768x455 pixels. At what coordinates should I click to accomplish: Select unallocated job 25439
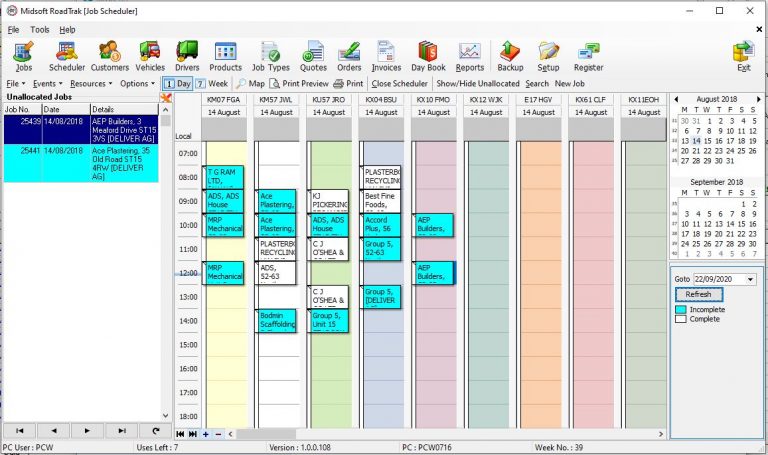81,130
